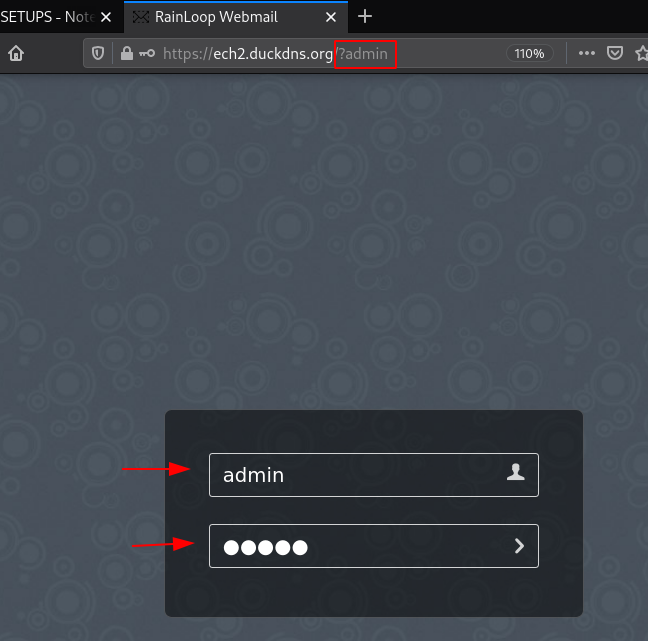Click the admin login username field

click(374, 475)
